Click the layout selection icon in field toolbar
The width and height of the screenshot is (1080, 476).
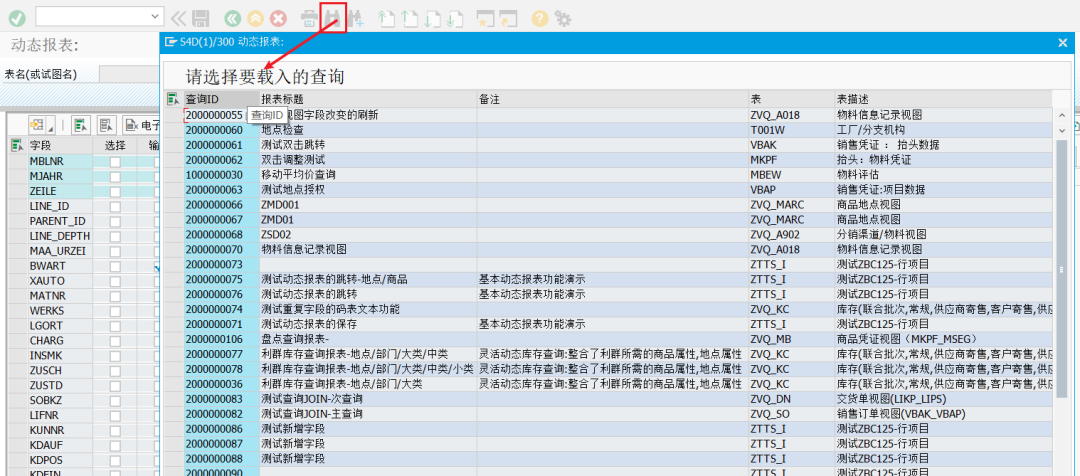point(37,125)
